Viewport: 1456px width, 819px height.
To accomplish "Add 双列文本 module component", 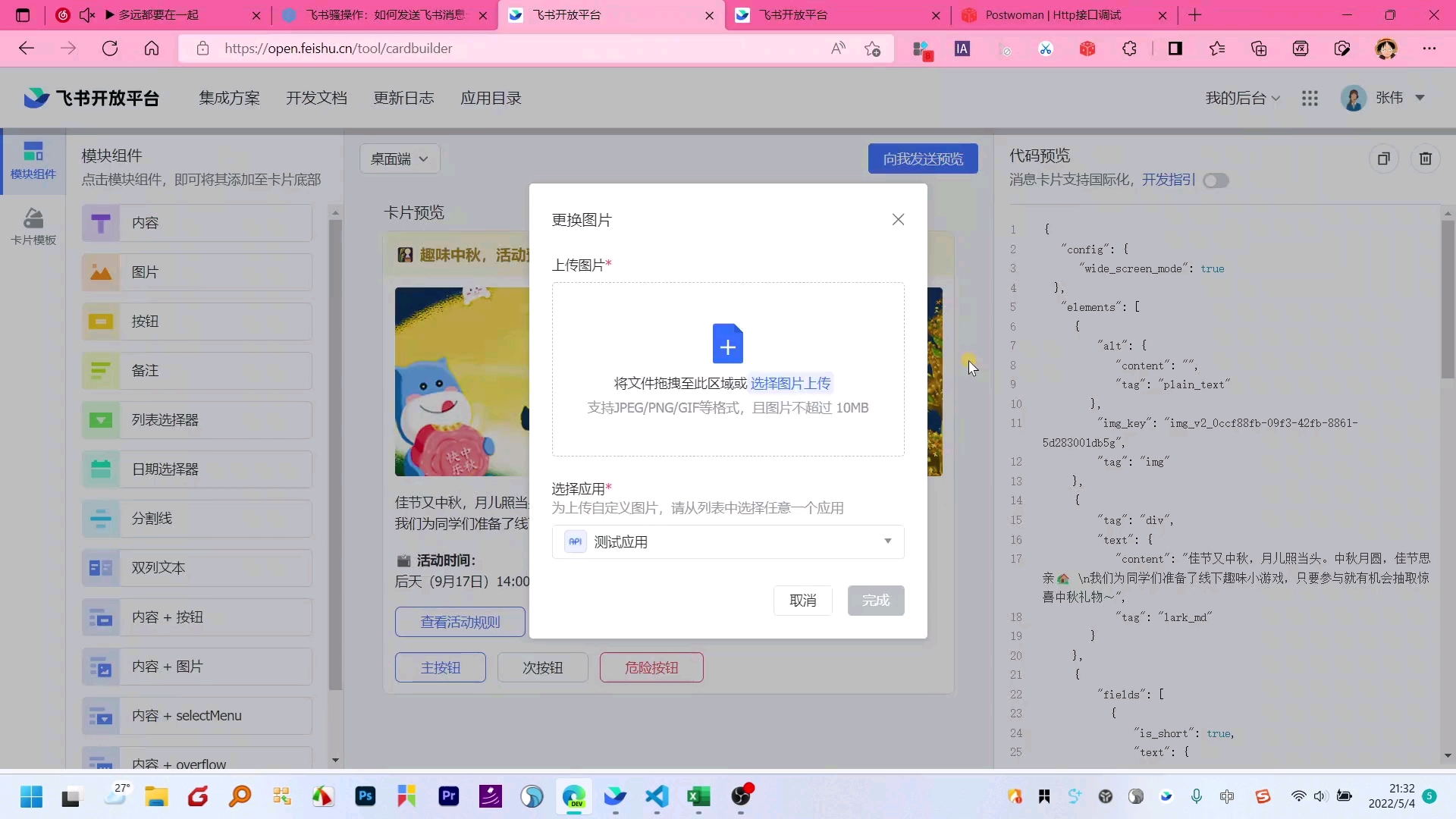I will click(x=197, y=568).
